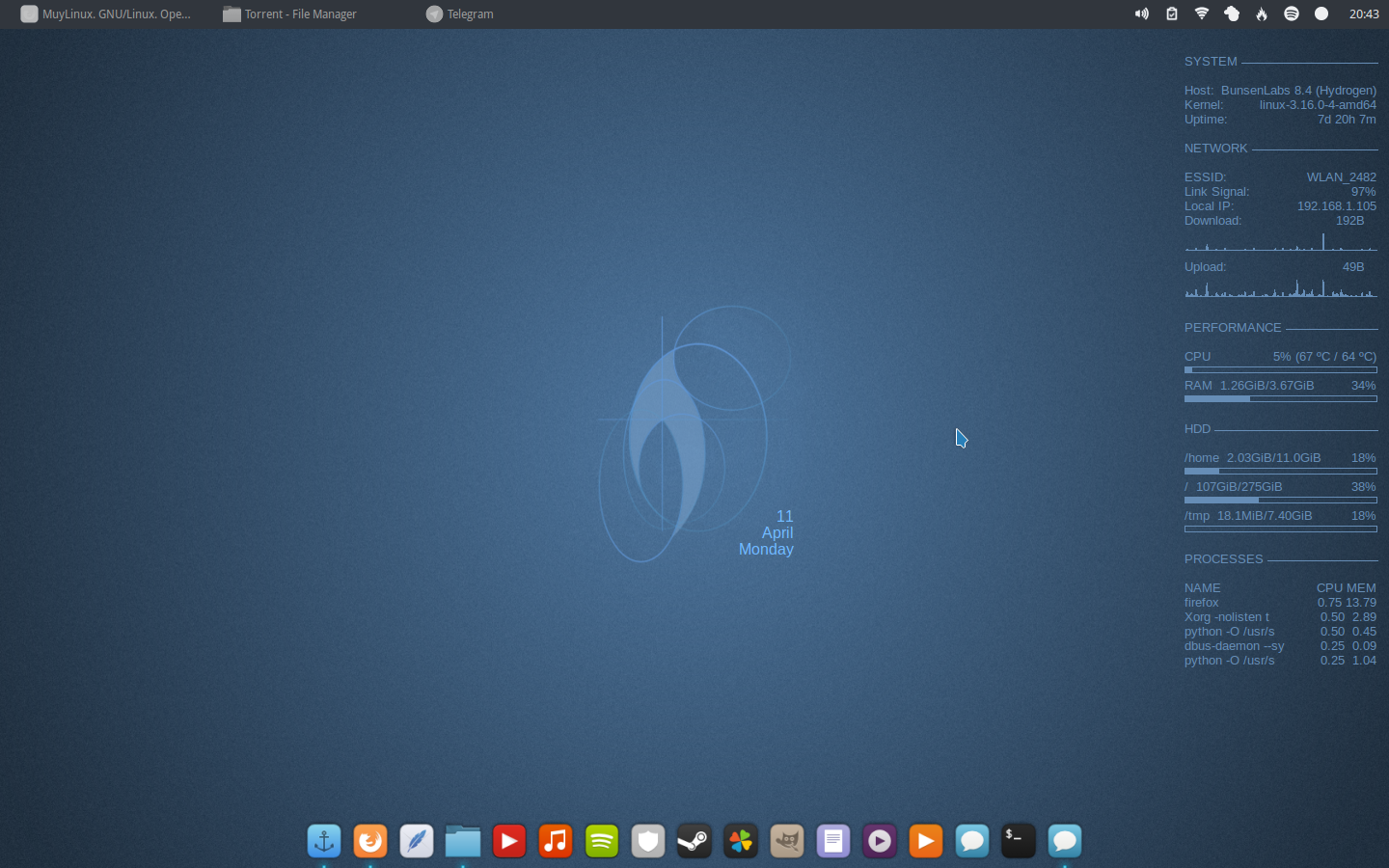Click the /home disk usage bar
This screenshot has width=1389, height=868.
(1281, 471)
